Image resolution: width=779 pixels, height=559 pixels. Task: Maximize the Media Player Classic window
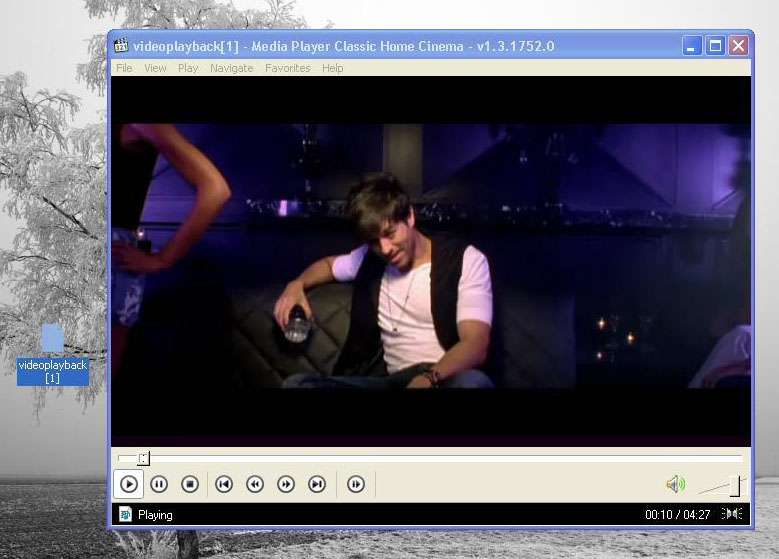[715, 46]
